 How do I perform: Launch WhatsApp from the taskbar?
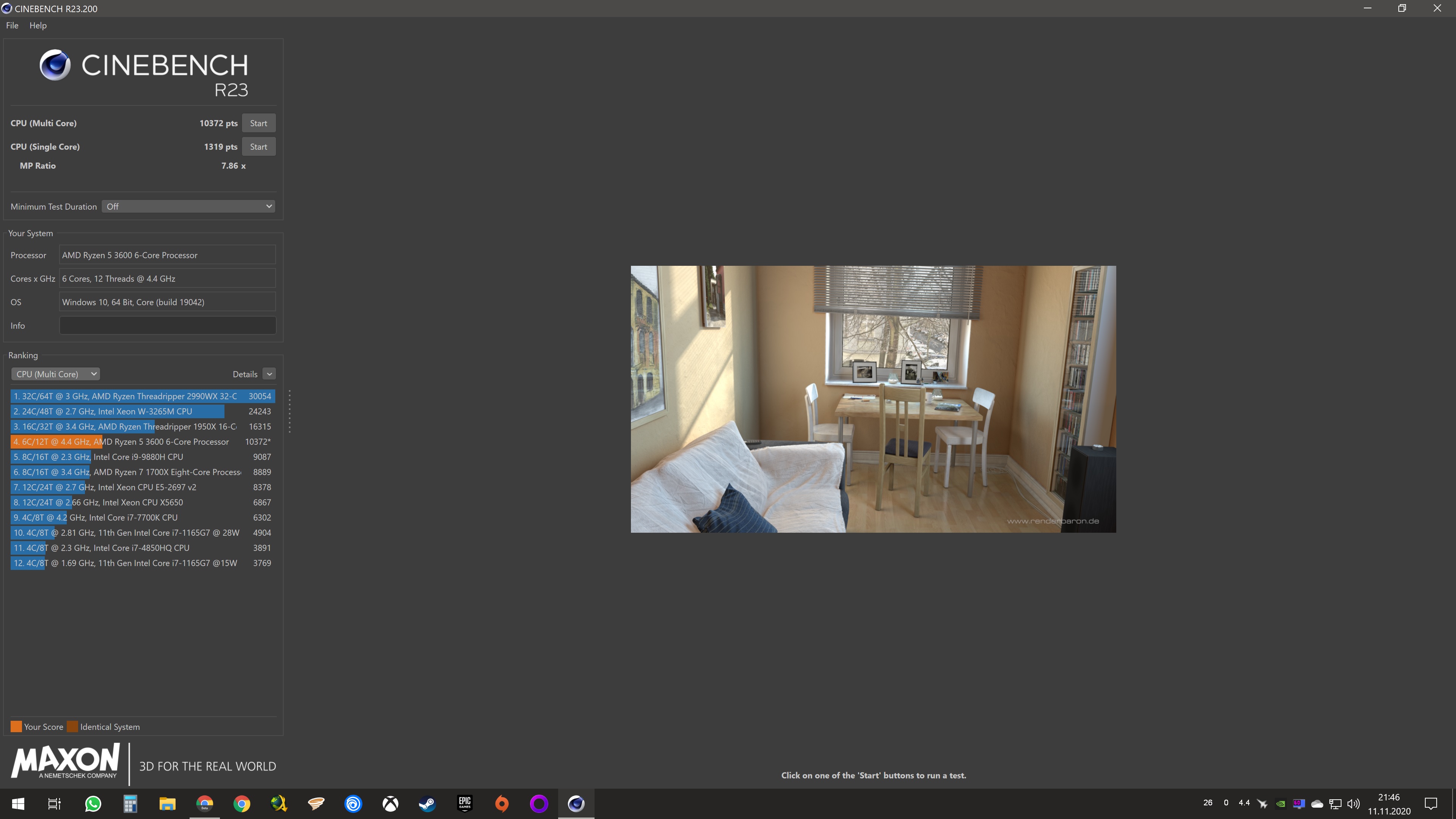coord(93,803)
